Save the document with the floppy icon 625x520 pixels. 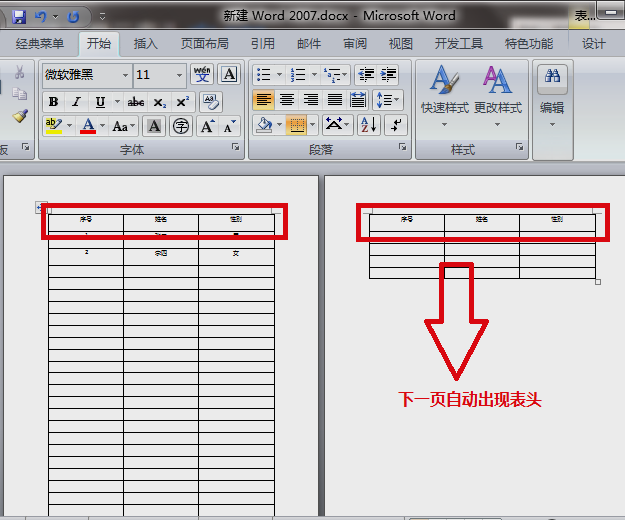tap(19, 17)
